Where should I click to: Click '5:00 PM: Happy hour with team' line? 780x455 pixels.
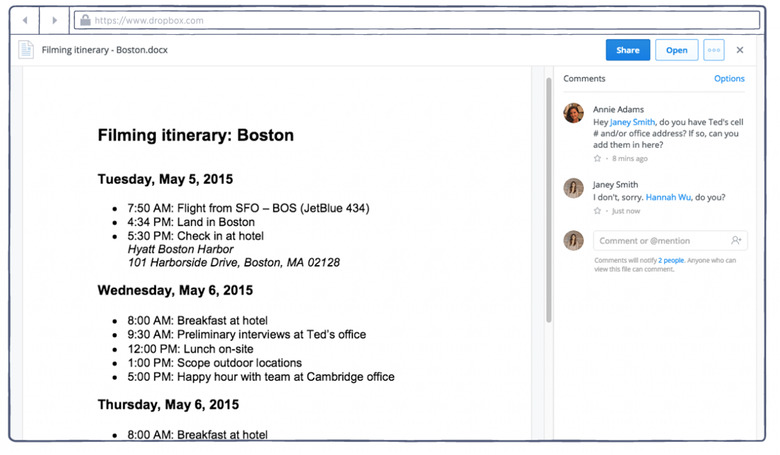pyautogui.click(x=261, y=377)
